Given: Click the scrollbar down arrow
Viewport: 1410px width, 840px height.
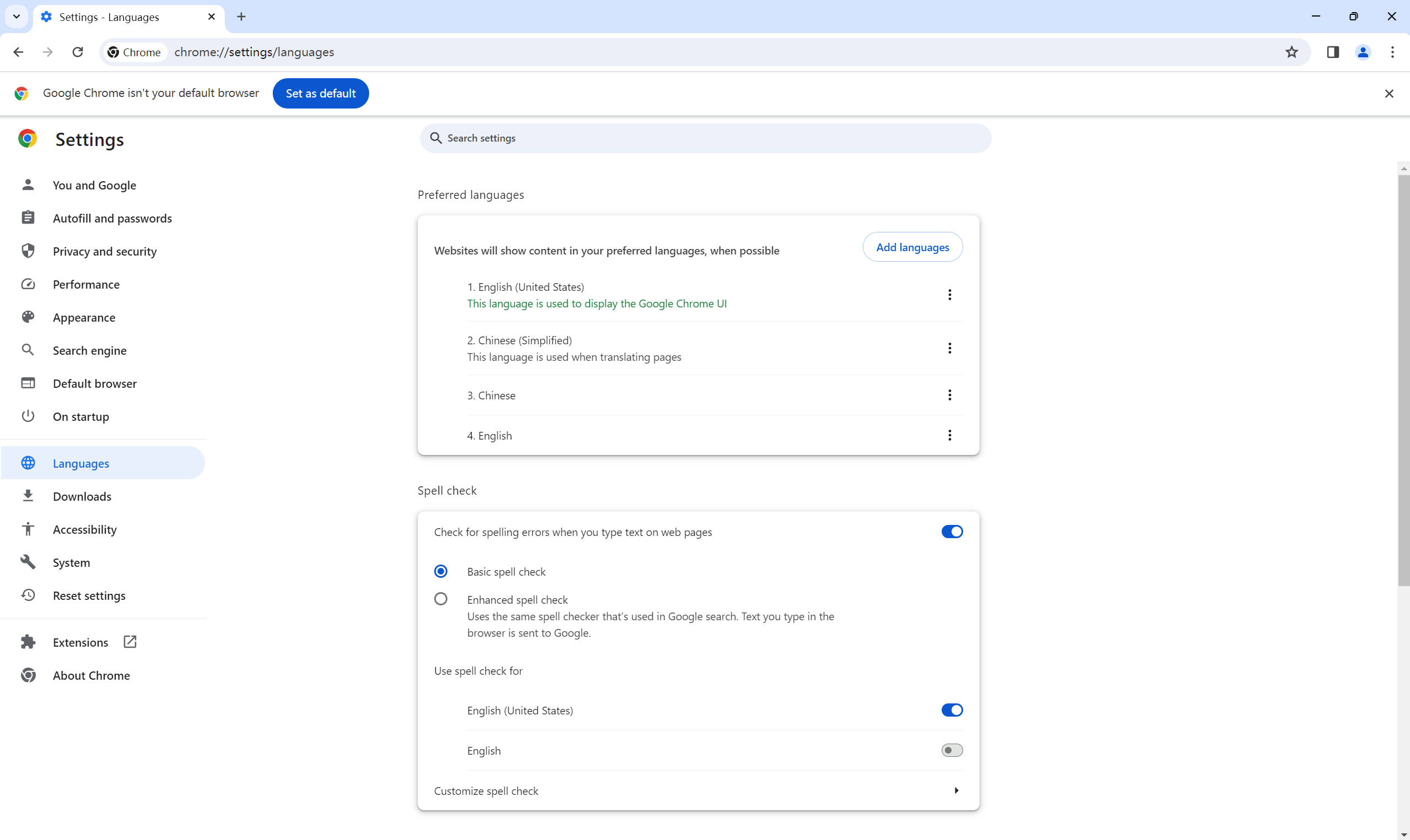Looking at the screenshot, I should (x=1403, y=835).
